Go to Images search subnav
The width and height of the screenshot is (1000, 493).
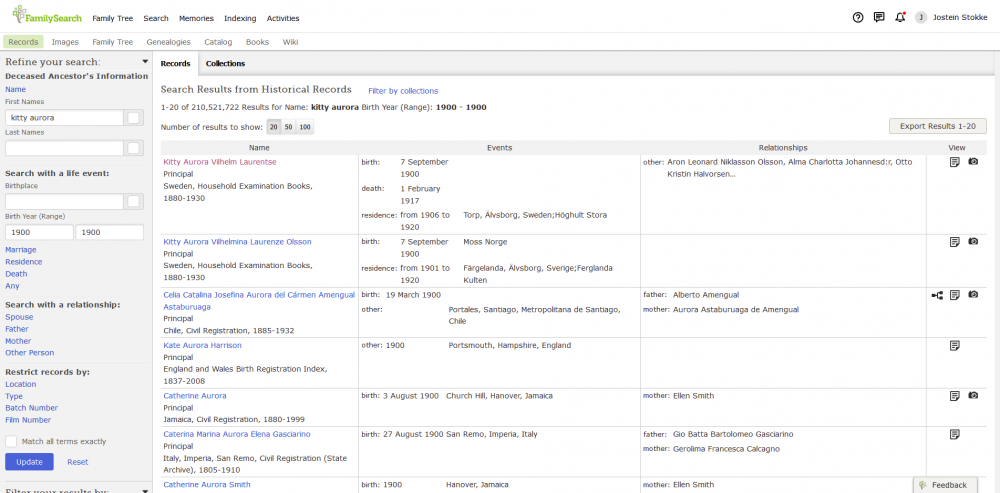(x=65, y=42)
